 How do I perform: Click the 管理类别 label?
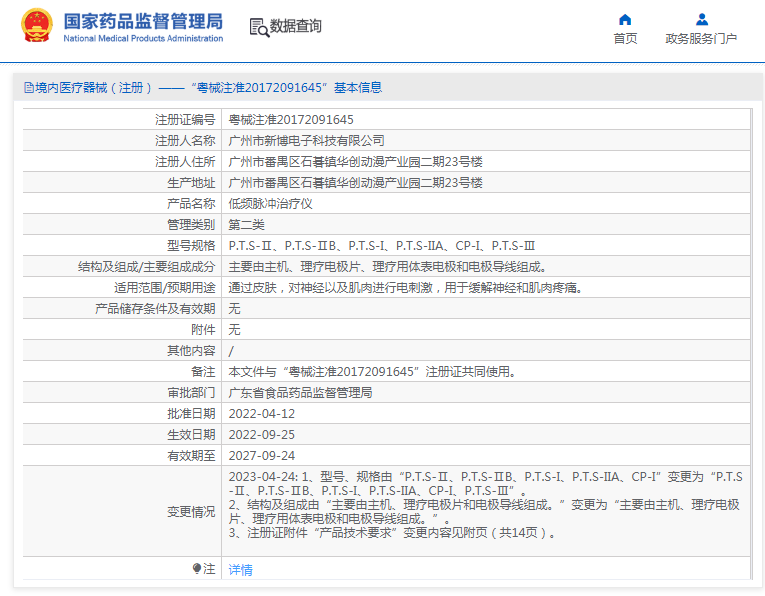pyautogui.click(x=191, y=224)
